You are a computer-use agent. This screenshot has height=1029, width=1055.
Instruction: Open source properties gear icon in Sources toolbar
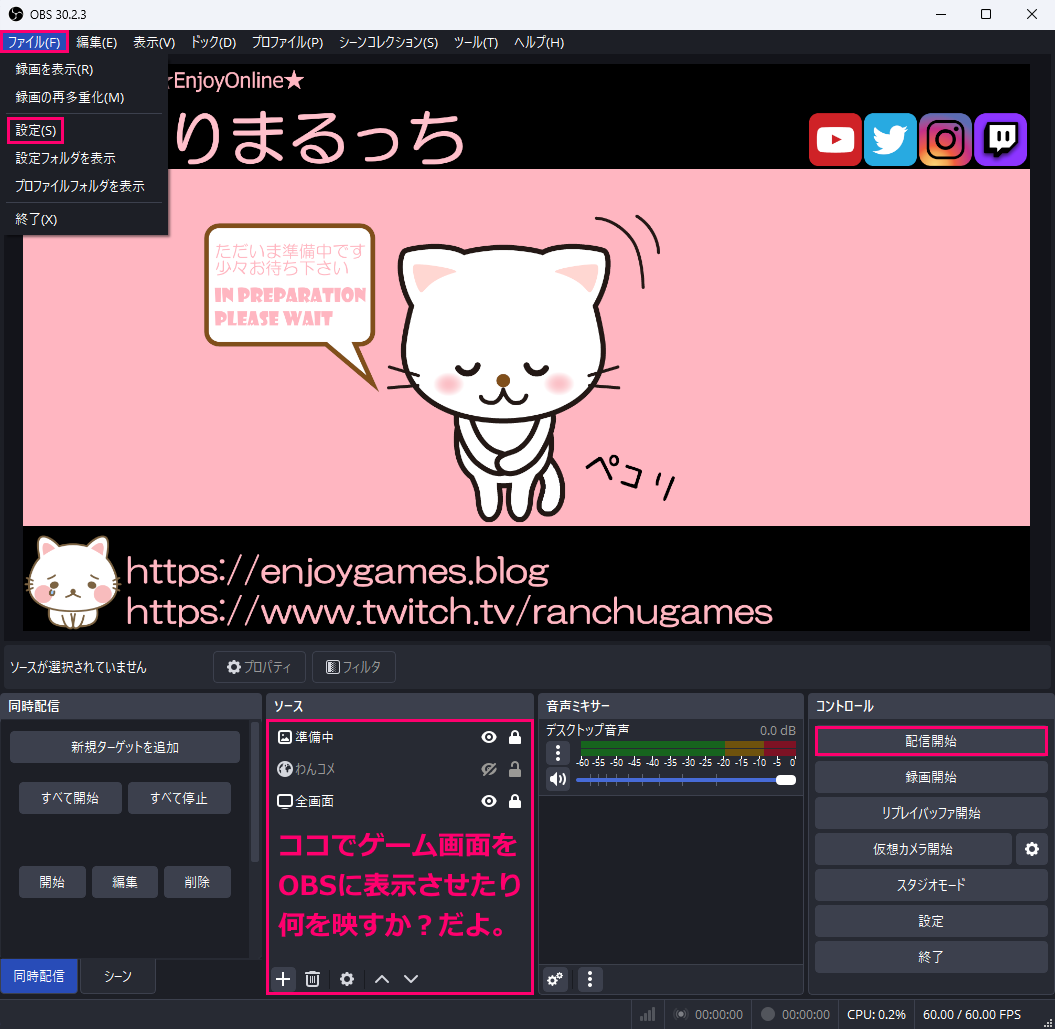coord(347,979)
